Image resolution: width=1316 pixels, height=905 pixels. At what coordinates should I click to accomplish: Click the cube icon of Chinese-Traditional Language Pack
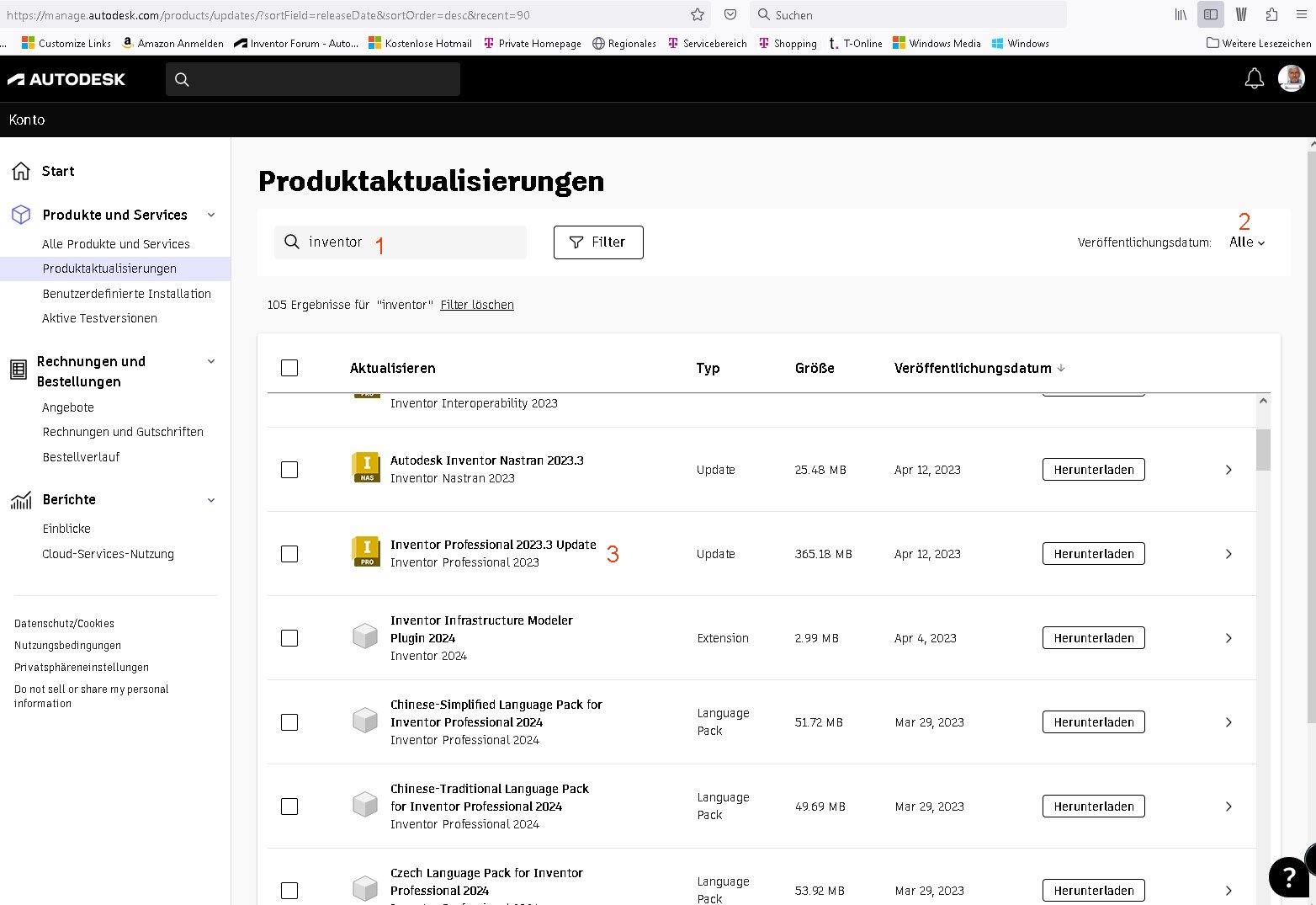tap(365, 805)
